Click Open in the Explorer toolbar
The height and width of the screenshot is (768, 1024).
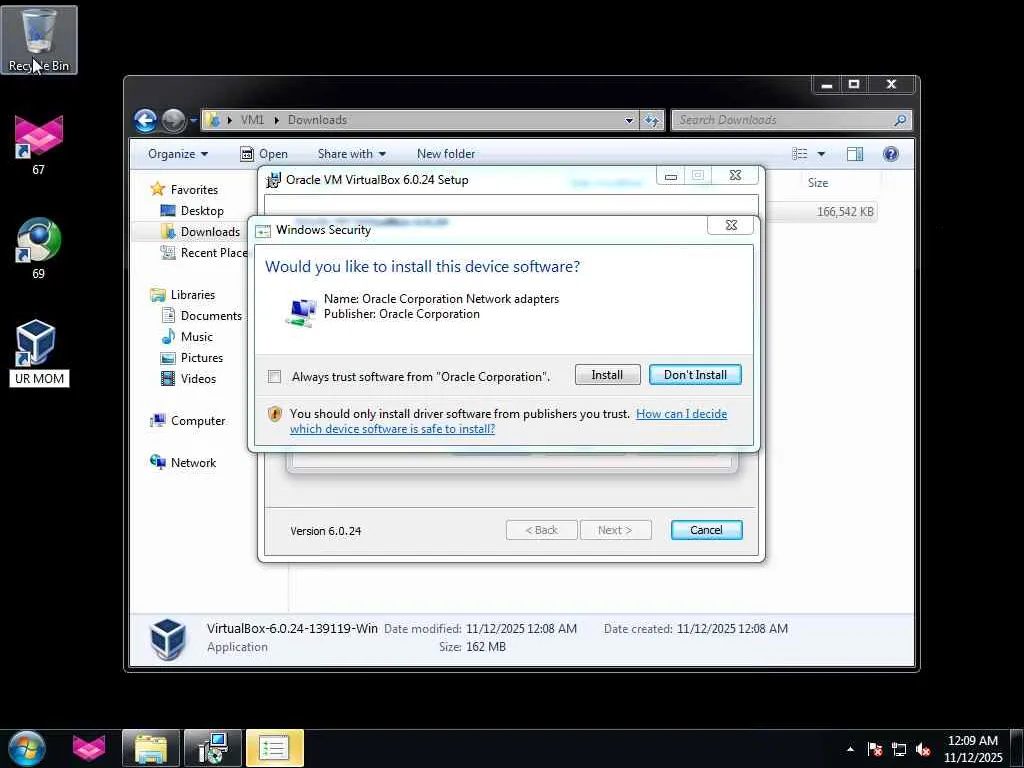pos(264,154)
